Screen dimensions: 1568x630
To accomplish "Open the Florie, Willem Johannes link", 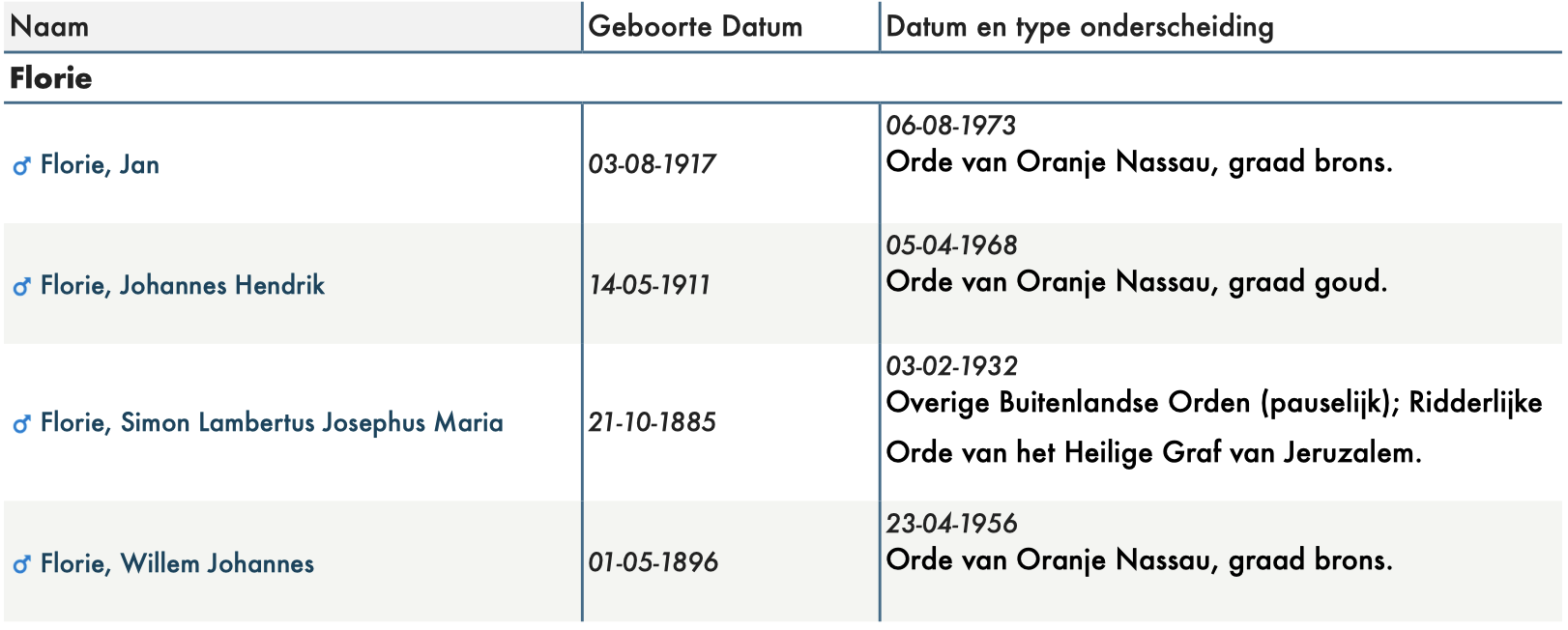I will (177, 563).
